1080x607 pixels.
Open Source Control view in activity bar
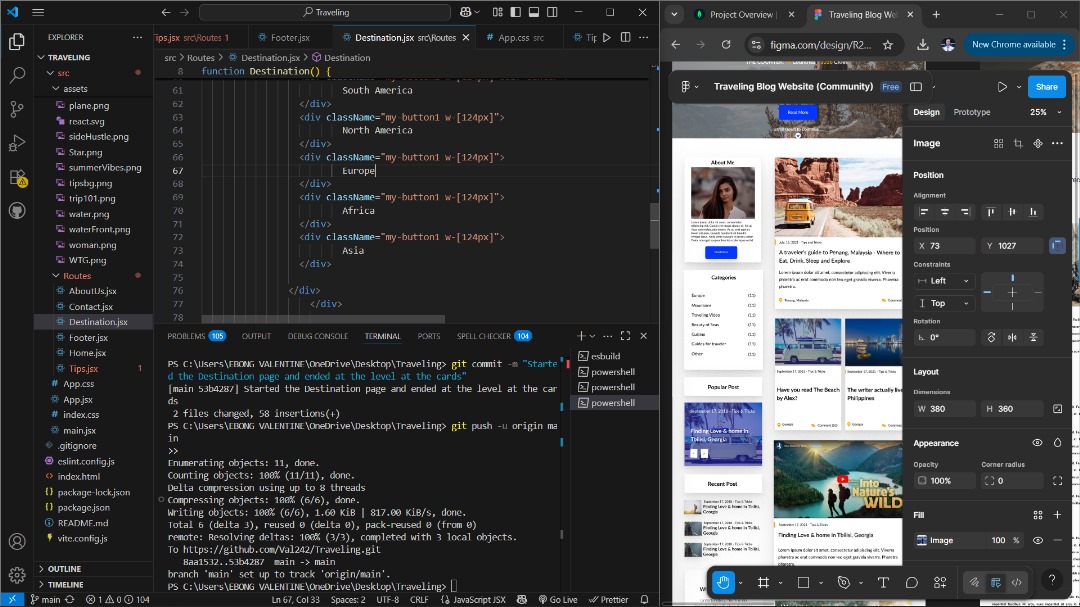point(17,109)
